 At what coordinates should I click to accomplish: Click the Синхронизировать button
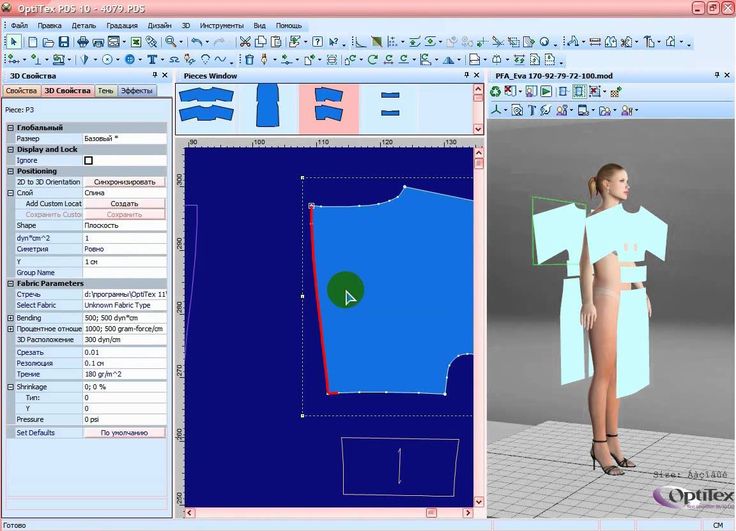[x=124, y=182]
